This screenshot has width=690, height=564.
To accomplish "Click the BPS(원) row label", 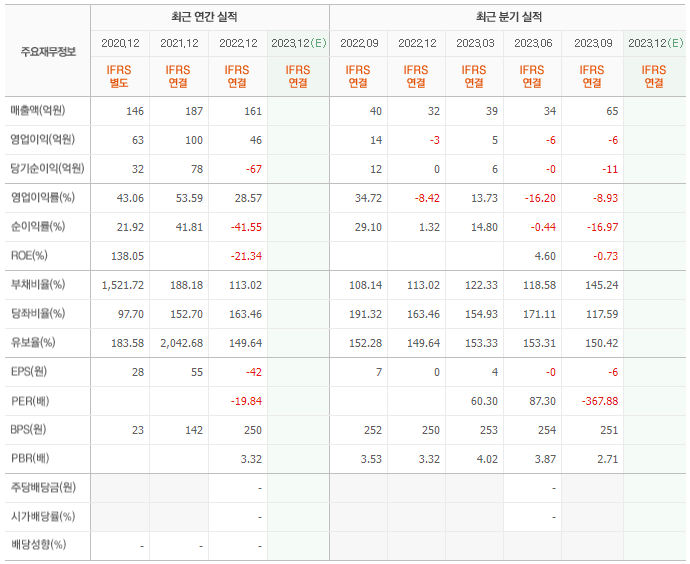I will coord(29,429).
